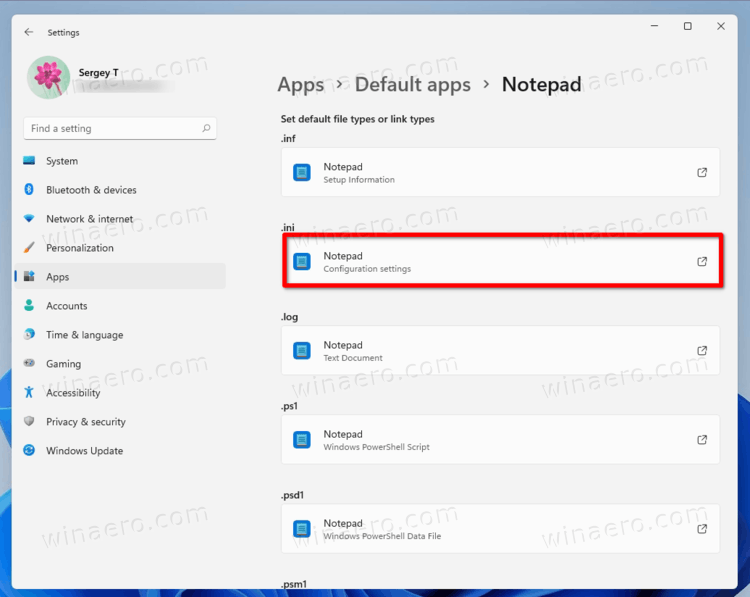Open the Personalization section
750x597 pixels.
80,248
